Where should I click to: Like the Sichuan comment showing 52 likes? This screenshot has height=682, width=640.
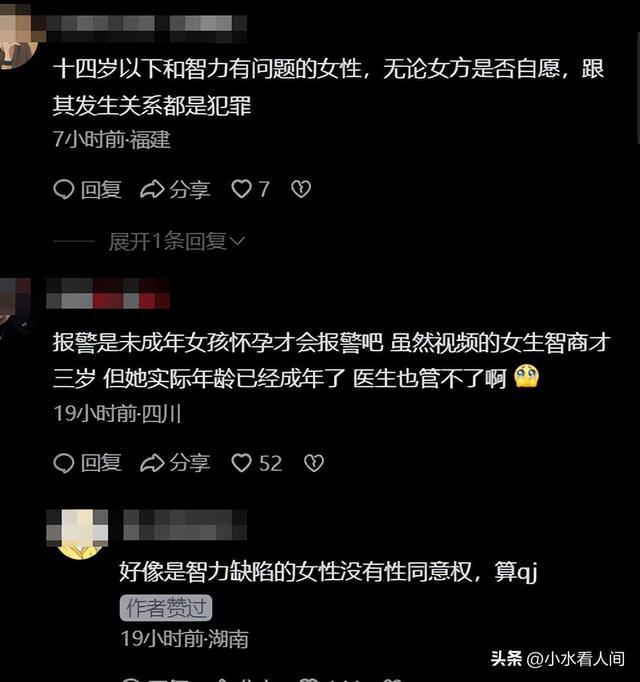pos(241,463)
